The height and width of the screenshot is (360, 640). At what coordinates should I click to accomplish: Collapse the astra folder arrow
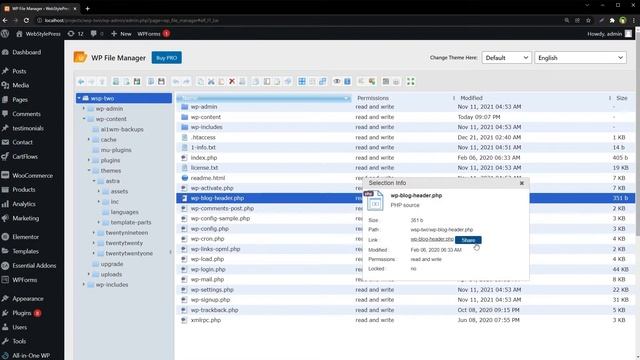[94, 181]
